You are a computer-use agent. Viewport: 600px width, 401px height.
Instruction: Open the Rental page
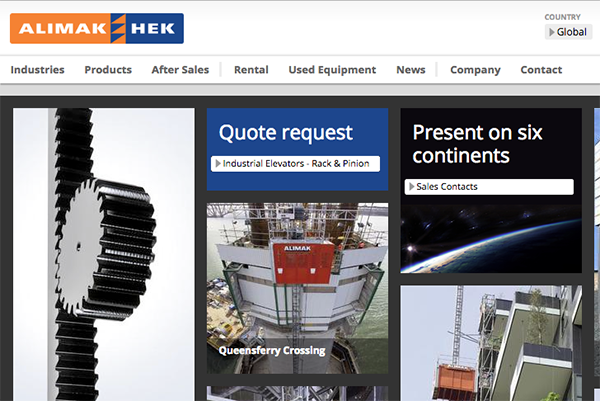pyautogui.click(x=251, y=70)
